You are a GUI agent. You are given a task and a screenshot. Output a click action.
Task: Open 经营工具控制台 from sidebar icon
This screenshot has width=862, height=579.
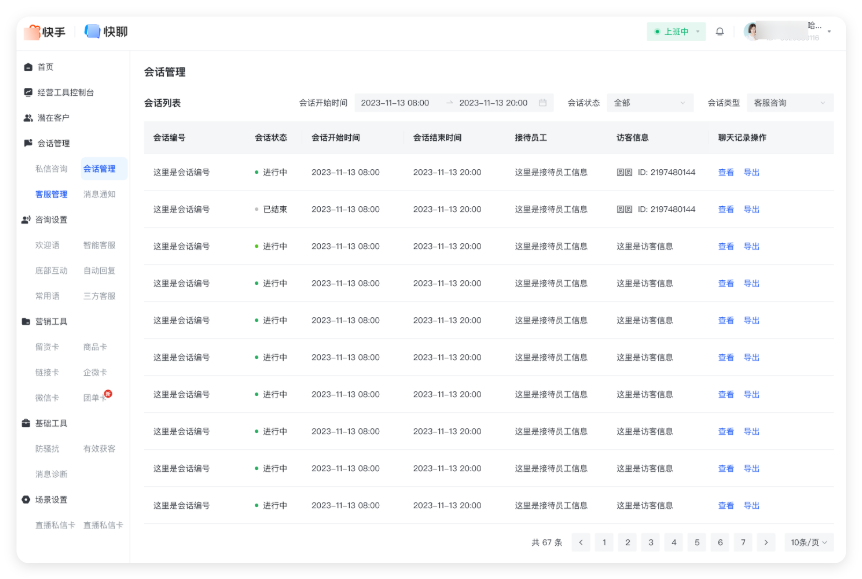[27, 90]
